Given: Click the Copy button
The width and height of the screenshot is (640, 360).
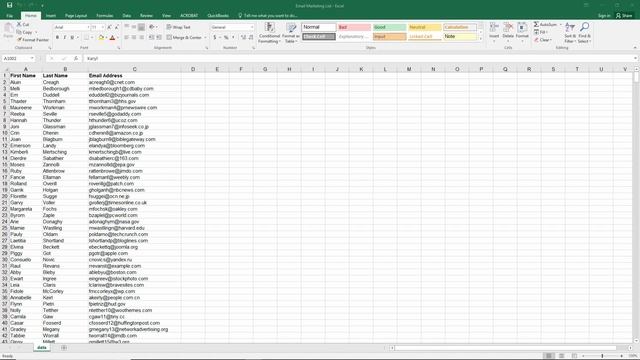Looking at the screenshot, I should pyautogui.click(x=25, y=32).
